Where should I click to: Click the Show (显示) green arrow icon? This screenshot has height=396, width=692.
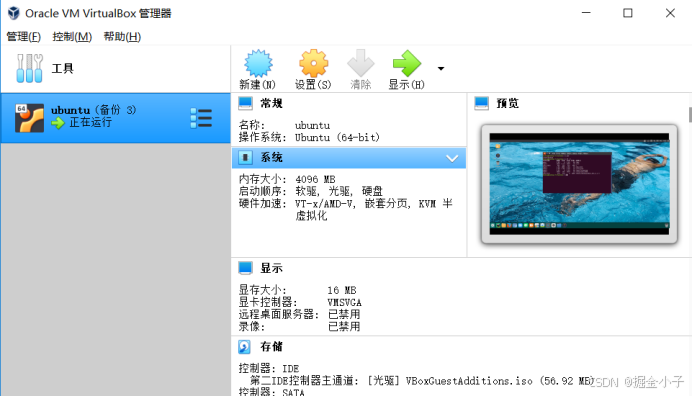click(406, 63)
